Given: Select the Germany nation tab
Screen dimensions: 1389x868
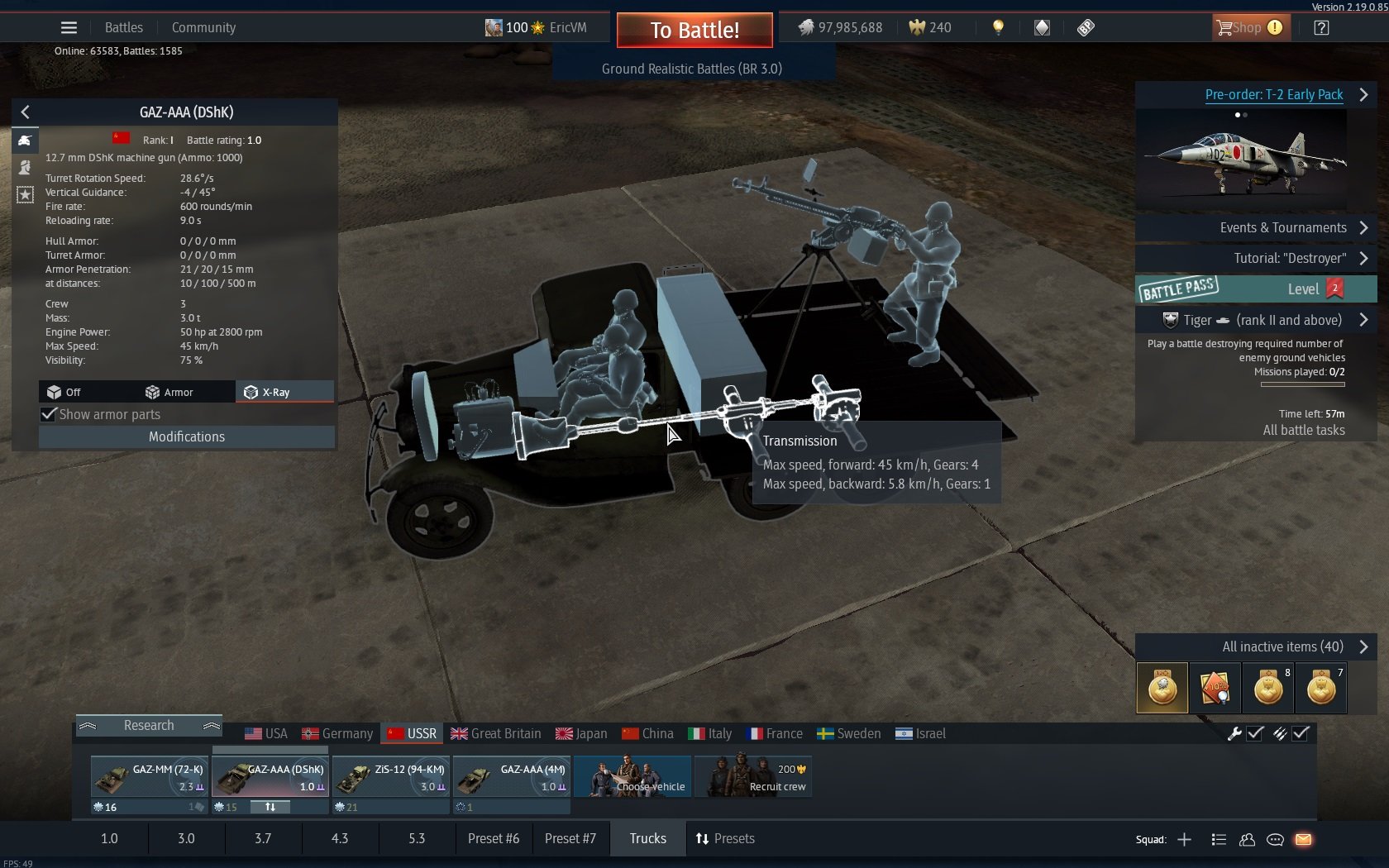Looking at the screenshot, I should pyautogui.click(x=337, y=733).
